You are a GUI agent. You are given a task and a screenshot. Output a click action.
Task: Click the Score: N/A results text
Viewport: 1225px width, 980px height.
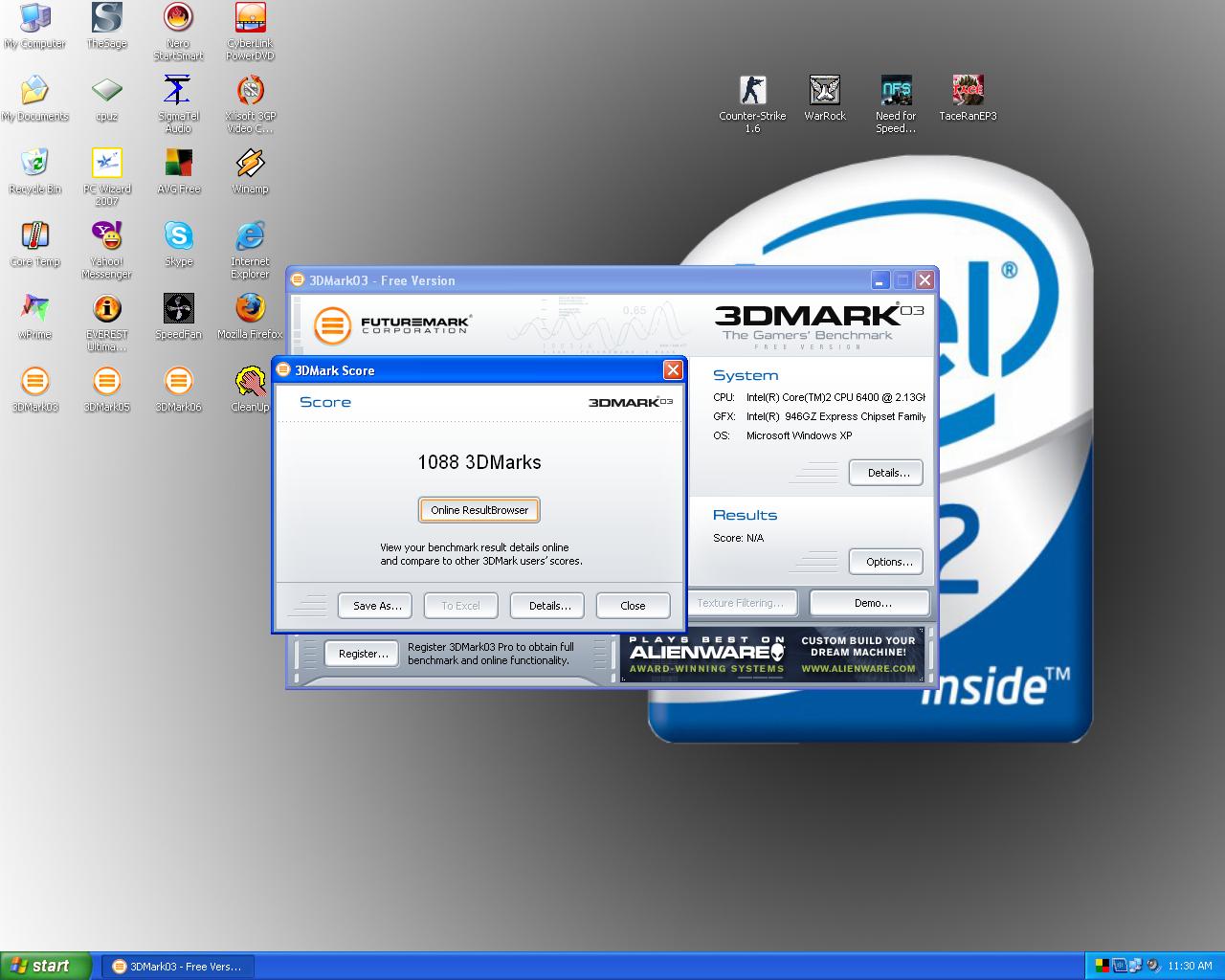coord(738,538)
